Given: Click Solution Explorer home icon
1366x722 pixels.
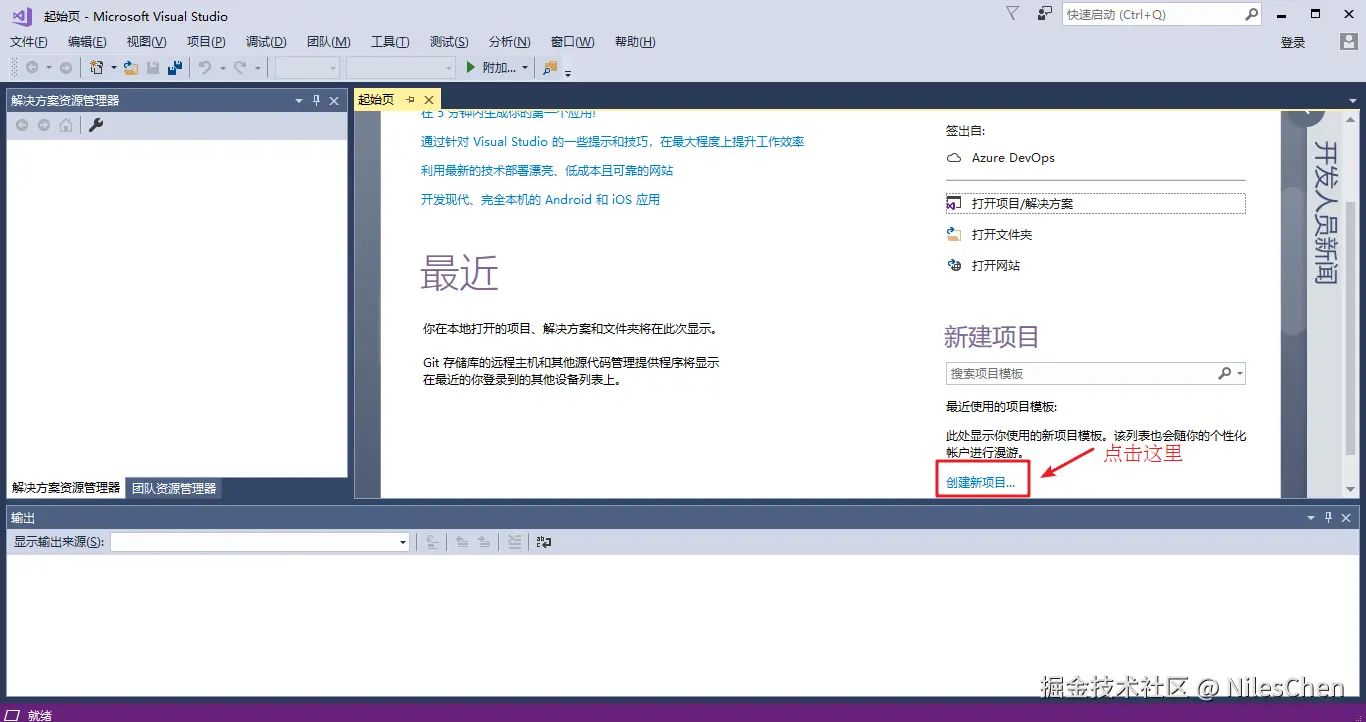Looking at the screenshot, I should pos(66,125).
